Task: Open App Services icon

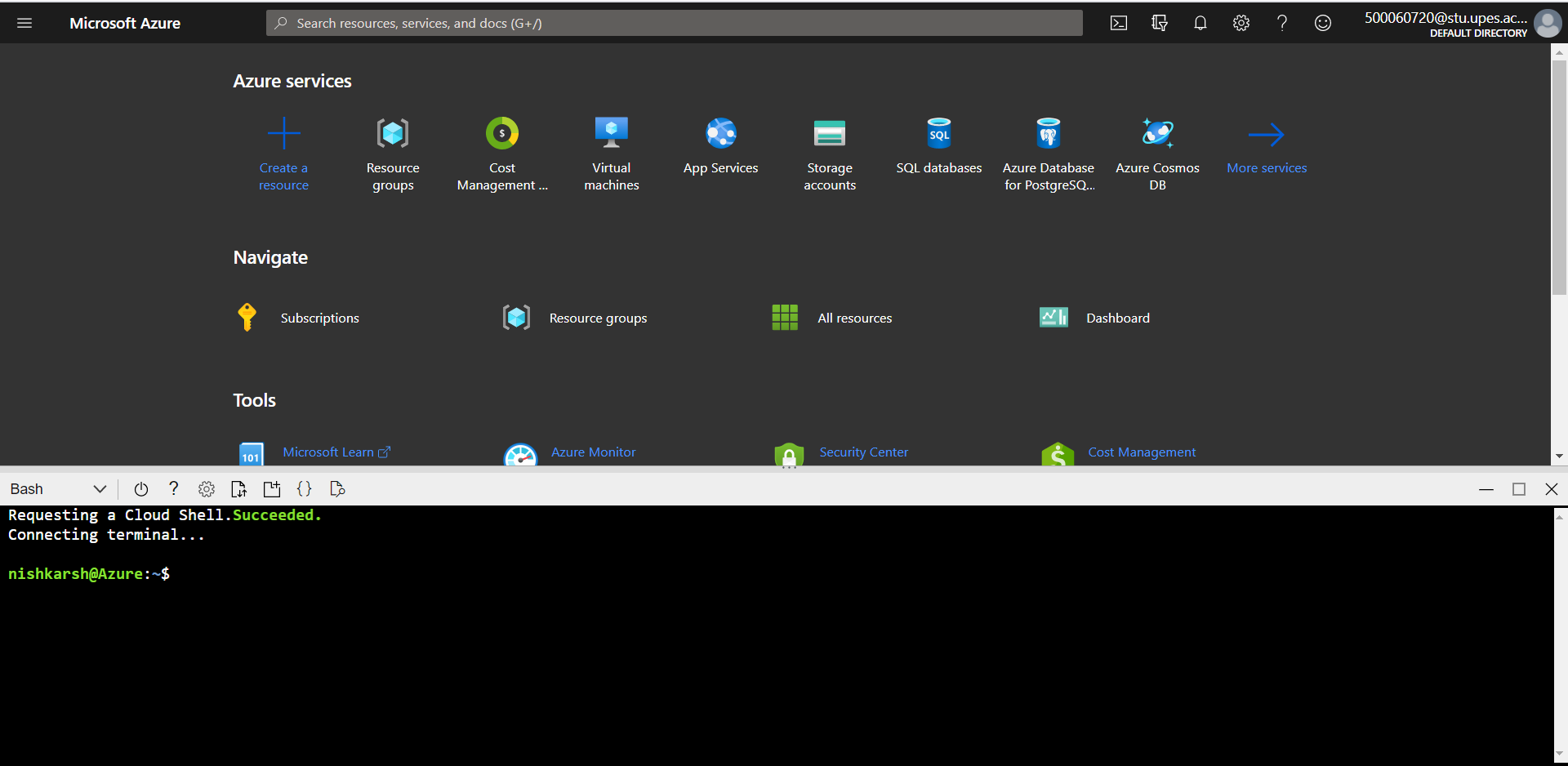Action: click(x=721, y=133)
